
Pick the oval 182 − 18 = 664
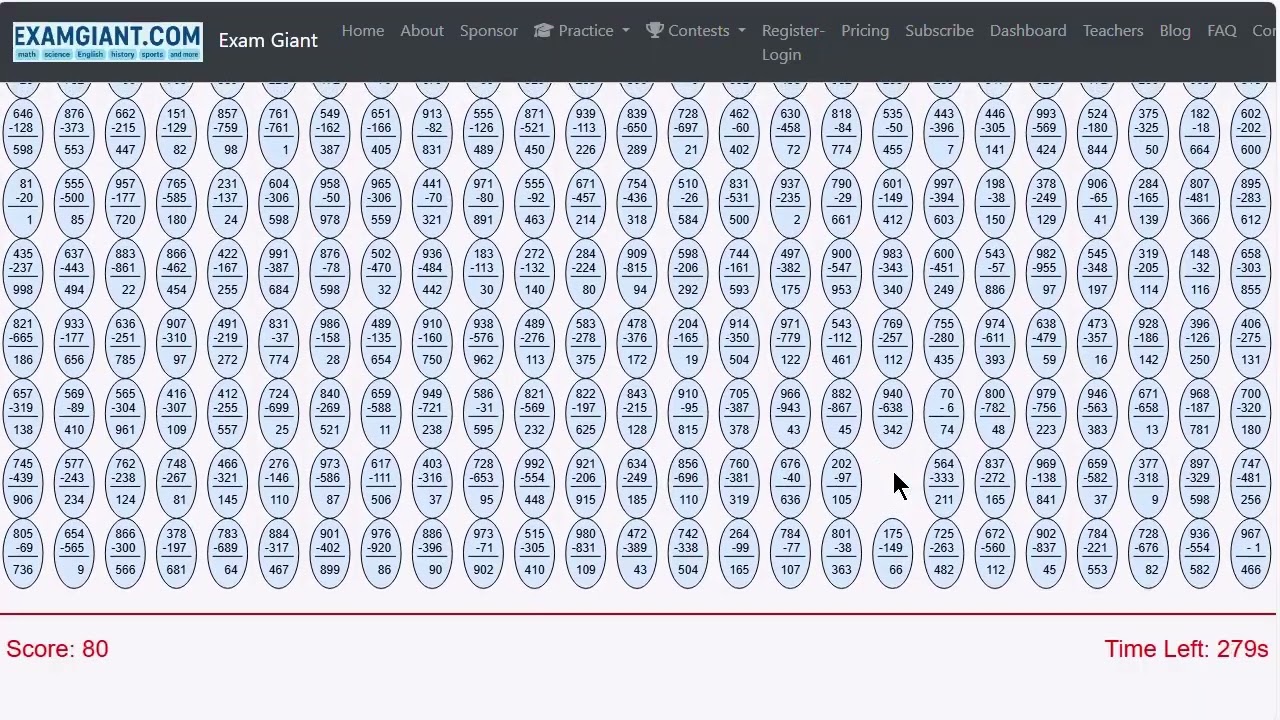tap(1200, 132)
